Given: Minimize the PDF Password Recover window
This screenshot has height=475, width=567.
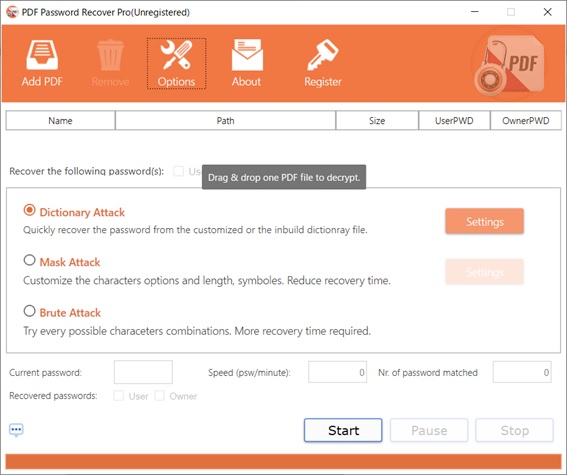Looking at the screenshot, I should click(475, 12).
